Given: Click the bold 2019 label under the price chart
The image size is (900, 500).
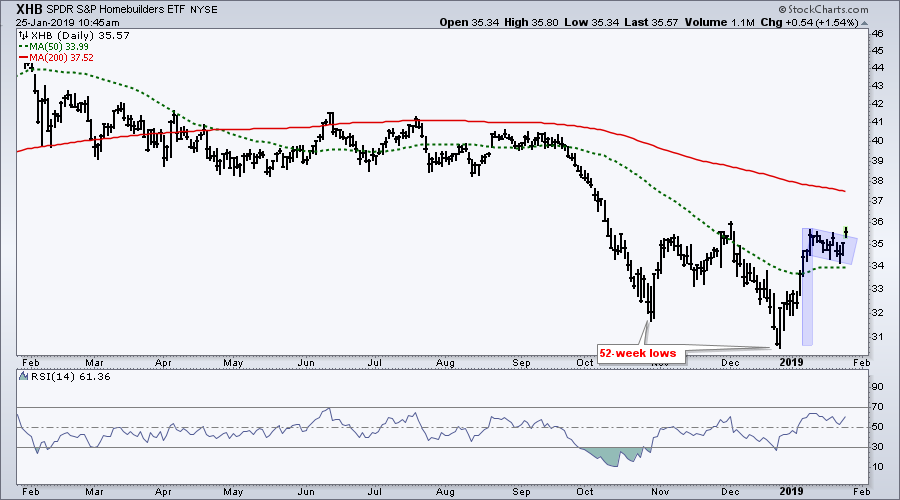Looking at the screenshot, I should click(x=791, y=363).
